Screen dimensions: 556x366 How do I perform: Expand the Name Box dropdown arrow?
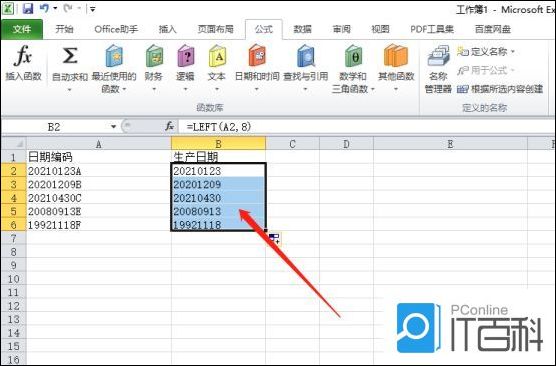[113, 127]
